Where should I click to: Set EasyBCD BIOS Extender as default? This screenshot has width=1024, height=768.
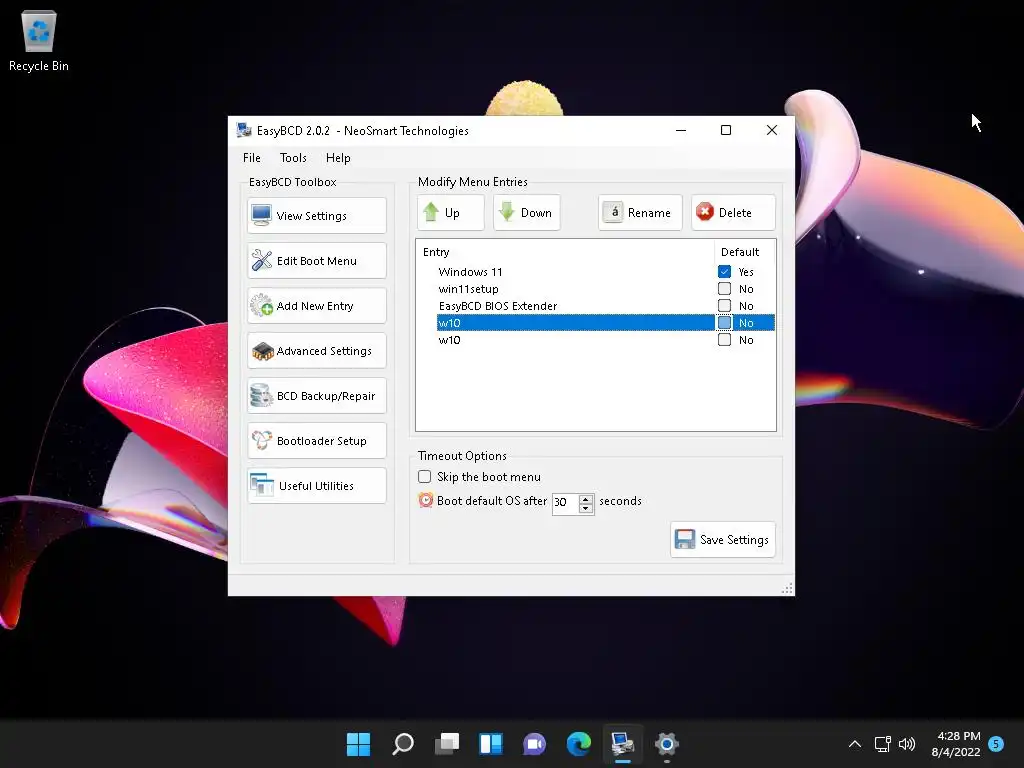tap(724, 306)
